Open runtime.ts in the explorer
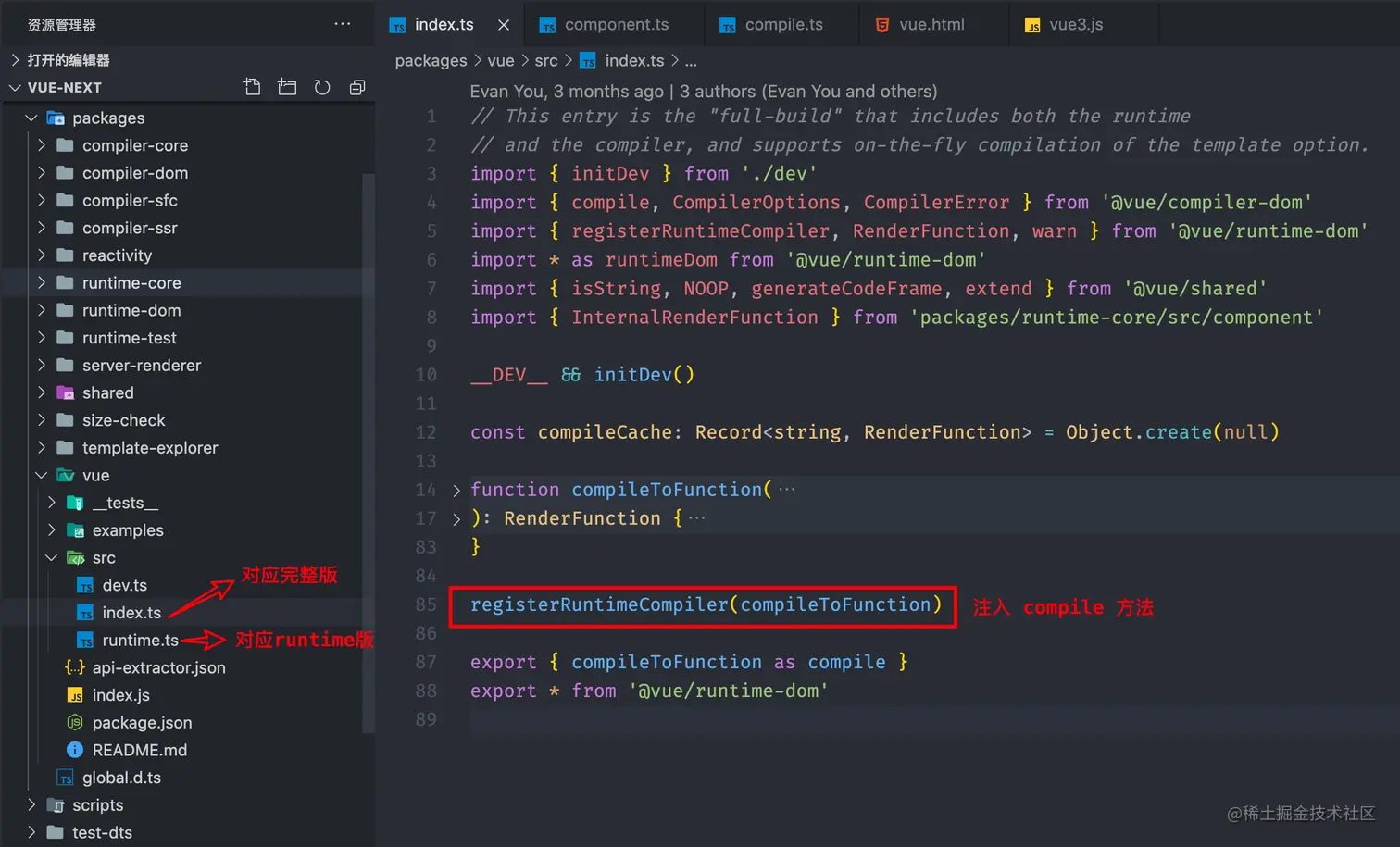Screen dimensions: 1400x847 pos(140,641)
